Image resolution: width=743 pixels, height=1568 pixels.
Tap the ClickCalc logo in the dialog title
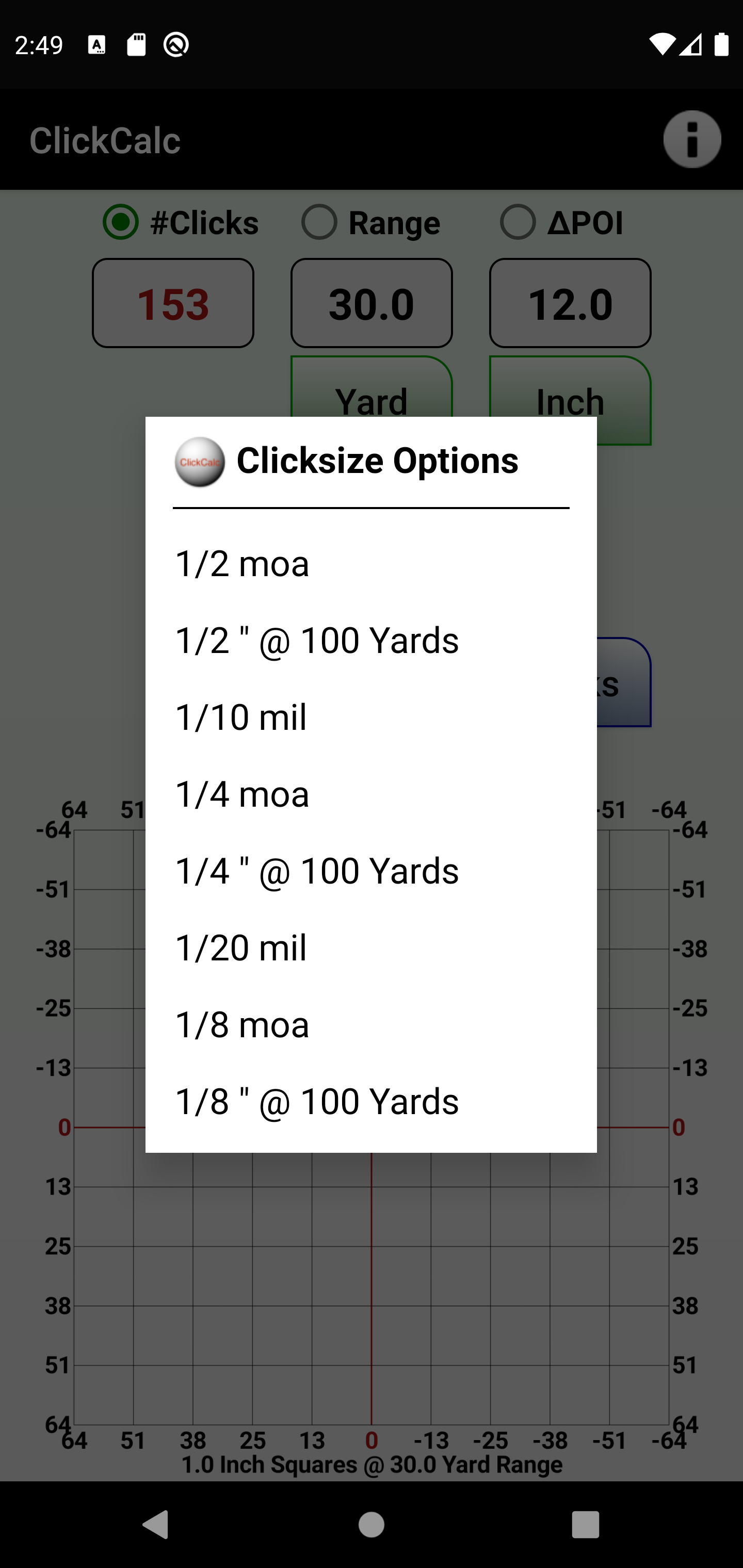[200, 462]
